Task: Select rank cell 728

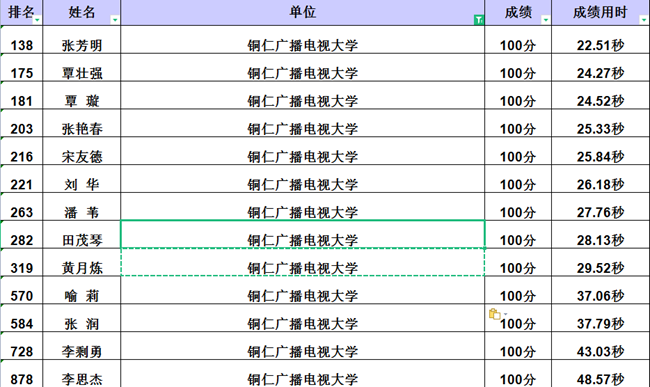Action: (22, 346)
